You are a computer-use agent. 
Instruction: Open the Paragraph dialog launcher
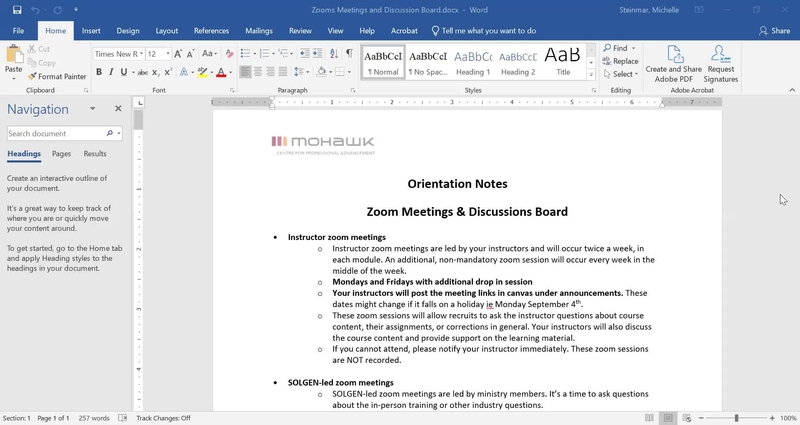353,90
